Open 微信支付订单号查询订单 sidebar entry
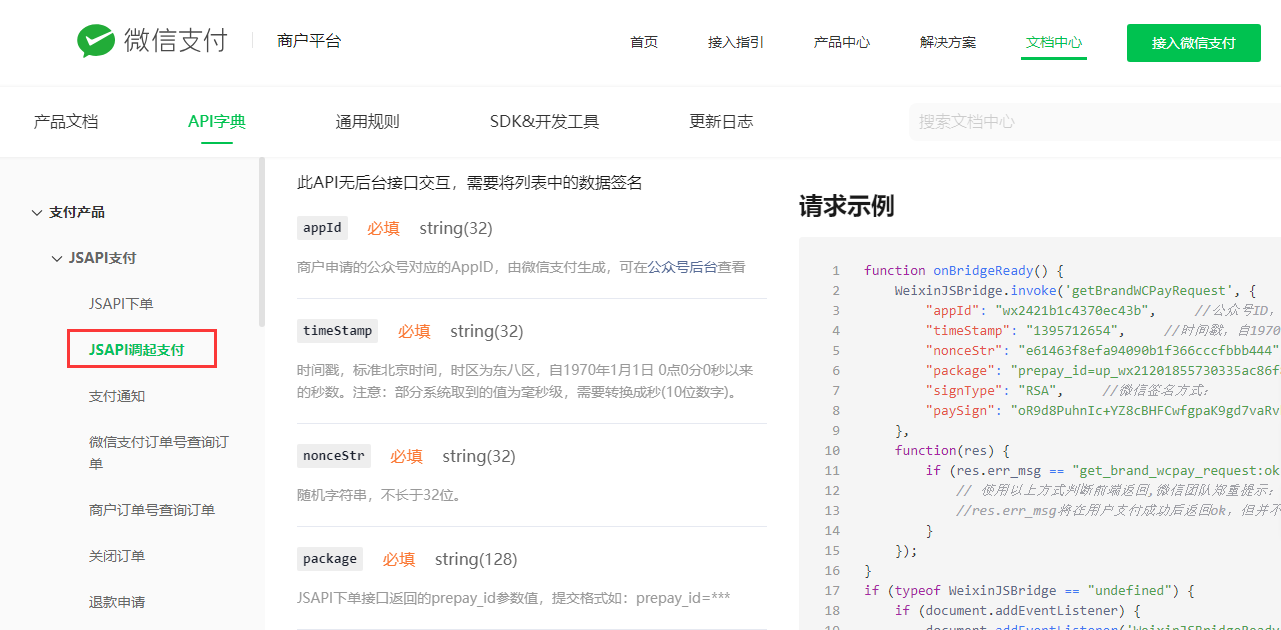 [x=159, y=453]
